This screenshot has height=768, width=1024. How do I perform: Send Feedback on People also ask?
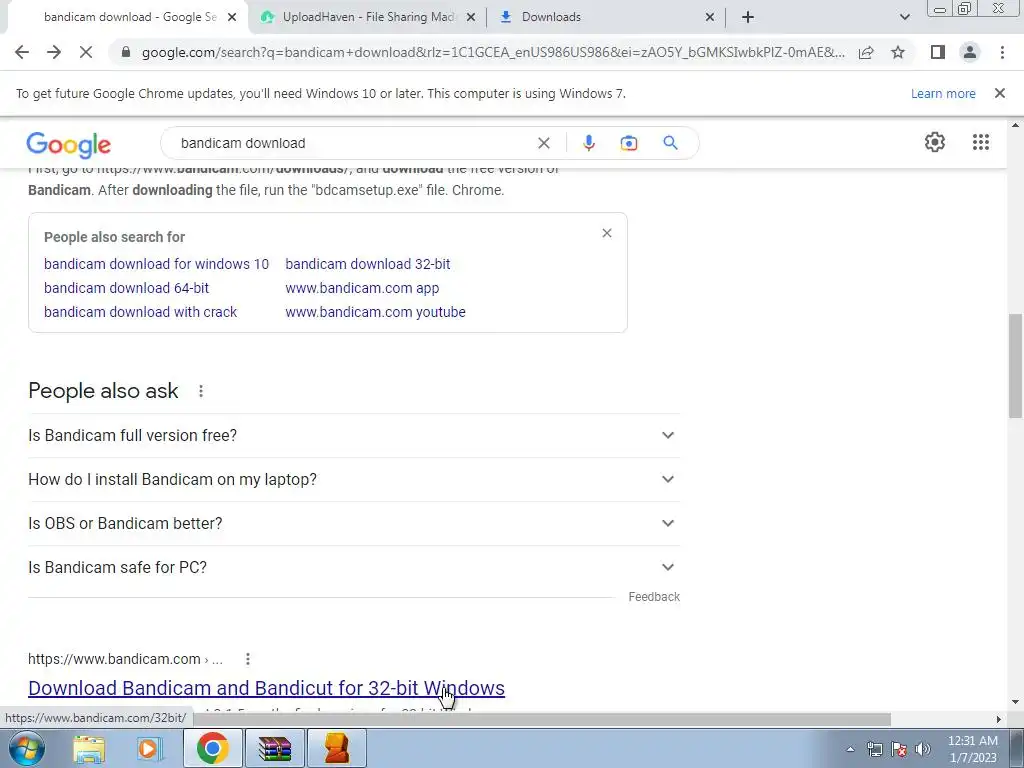click(x=654, y=597)
